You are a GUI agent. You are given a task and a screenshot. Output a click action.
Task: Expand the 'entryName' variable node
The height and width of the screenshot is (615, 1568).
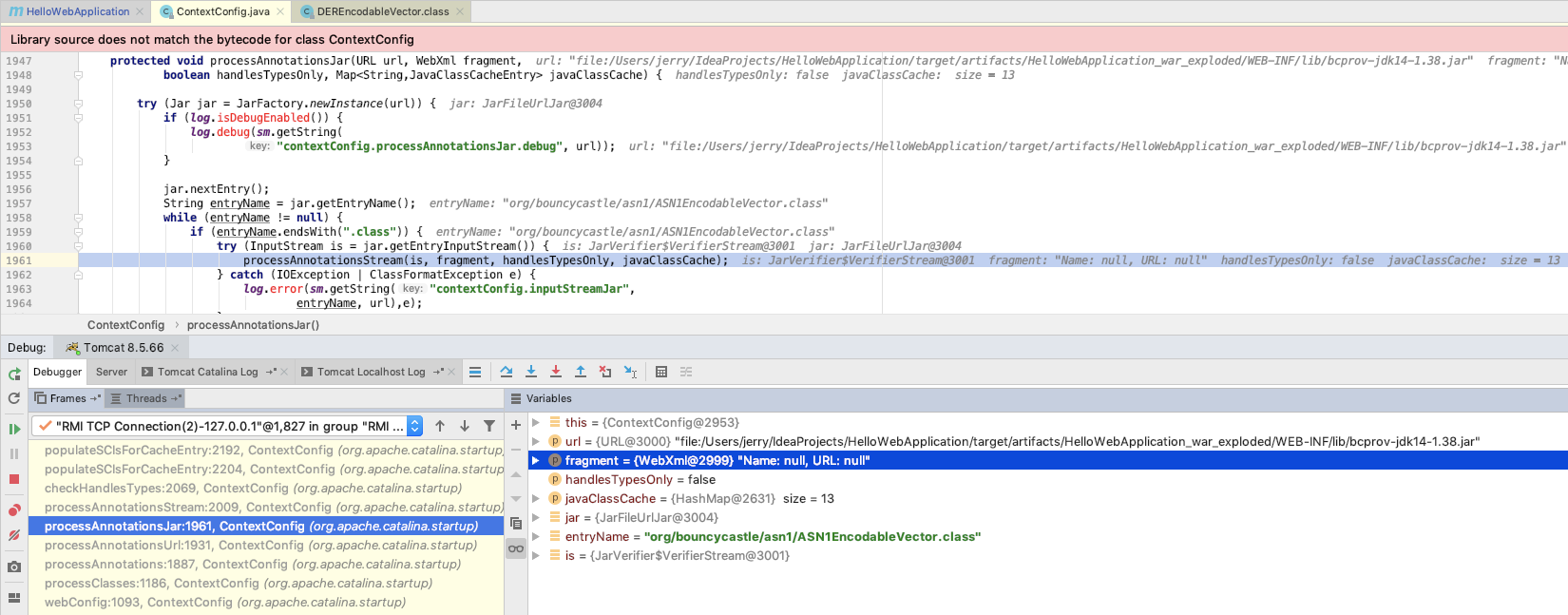(x=536, y=536)
